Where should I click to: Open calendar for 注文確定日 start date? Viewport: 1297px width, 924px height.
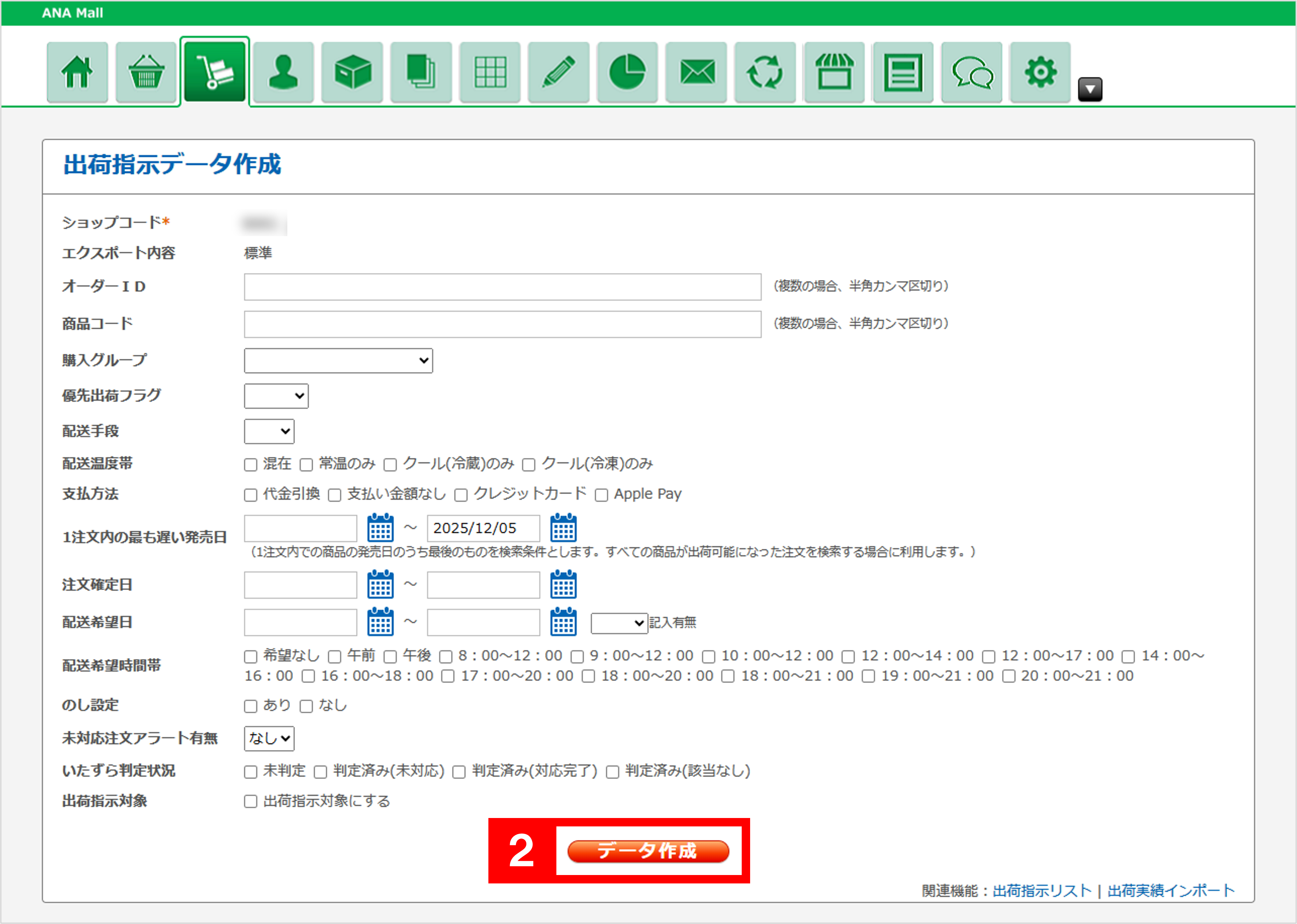[x=380, y=584]
